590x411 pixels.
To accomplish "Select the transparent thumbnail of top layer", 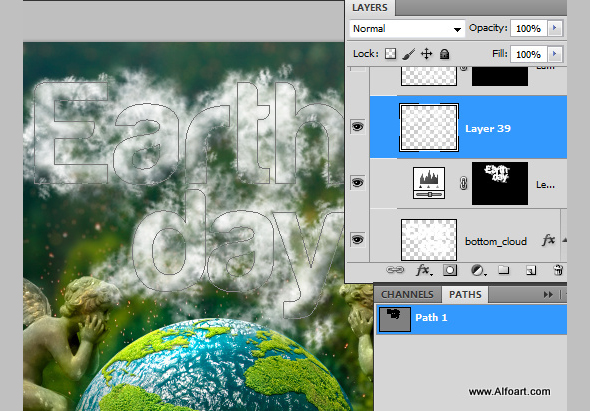I will coord(429,76).
